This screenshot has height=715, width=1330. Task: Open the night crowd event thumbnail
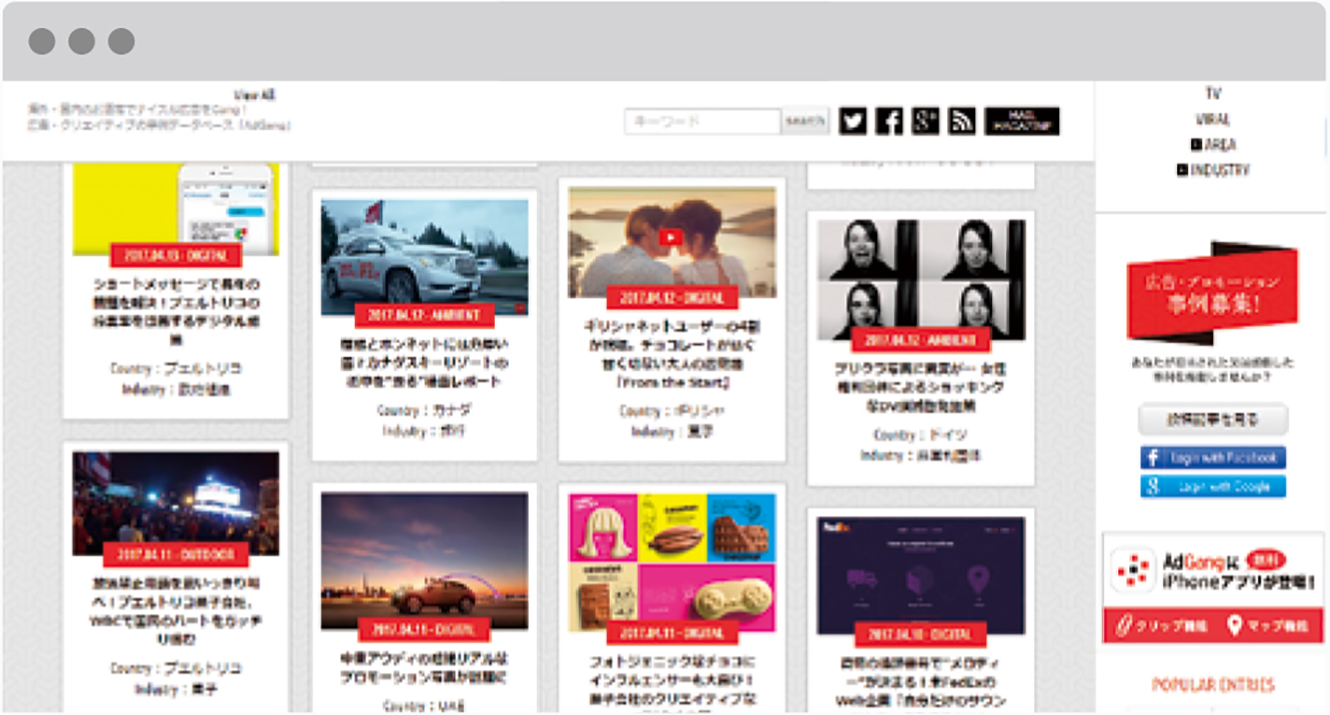click(176, 503)
